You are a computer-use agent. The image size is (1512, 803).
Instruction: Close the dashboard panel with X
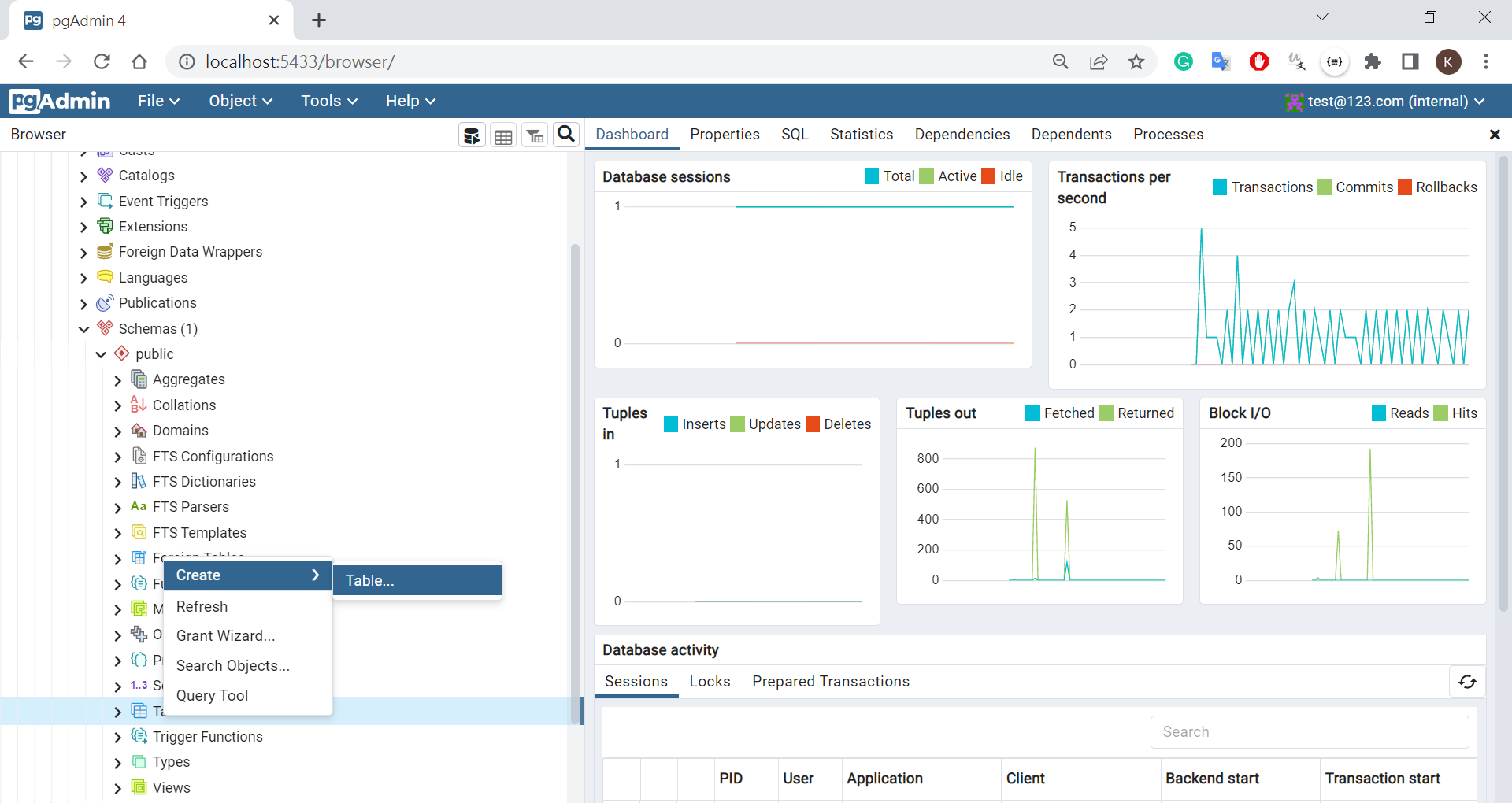1494,135
